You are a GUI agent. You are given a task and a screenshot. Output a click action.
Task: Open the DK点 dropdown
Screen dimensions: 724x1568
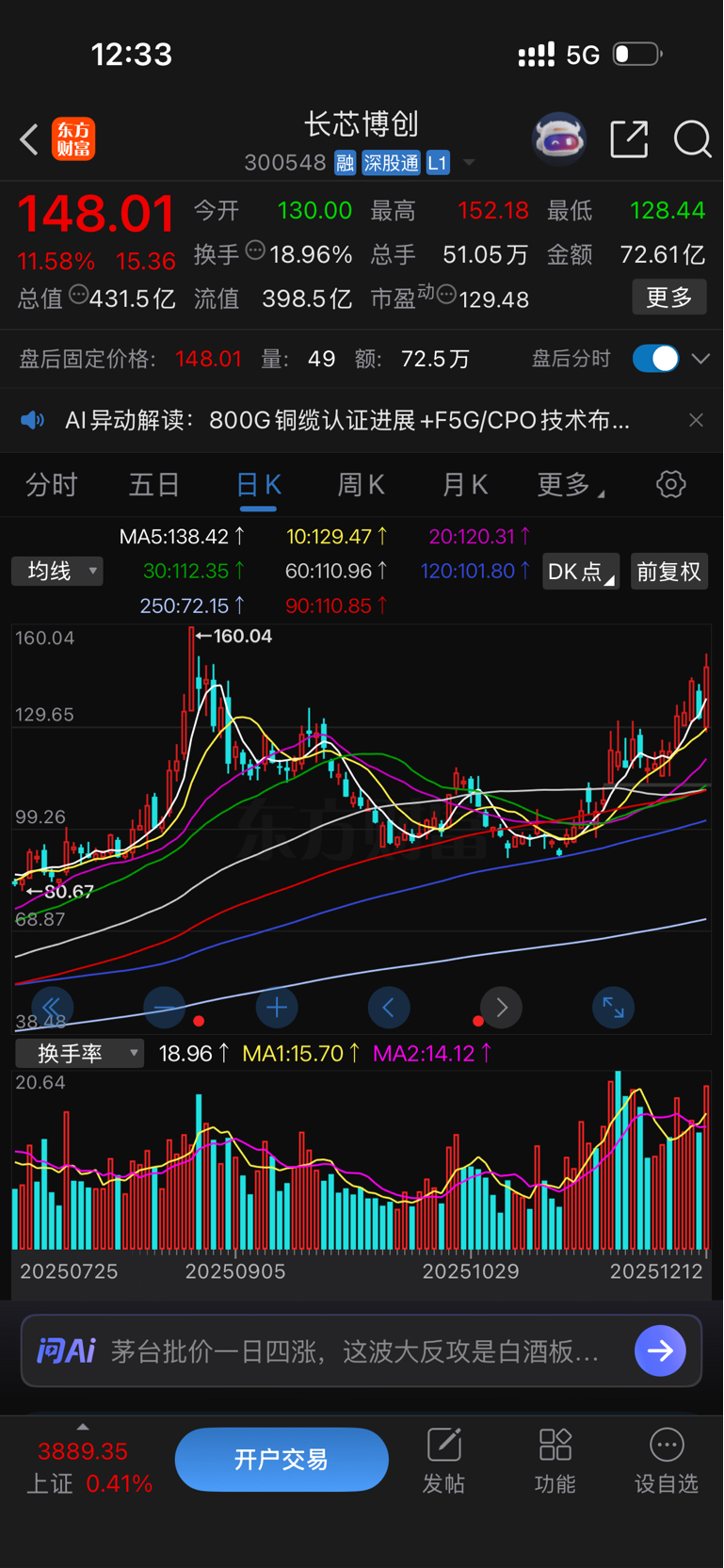pos(581,572)
